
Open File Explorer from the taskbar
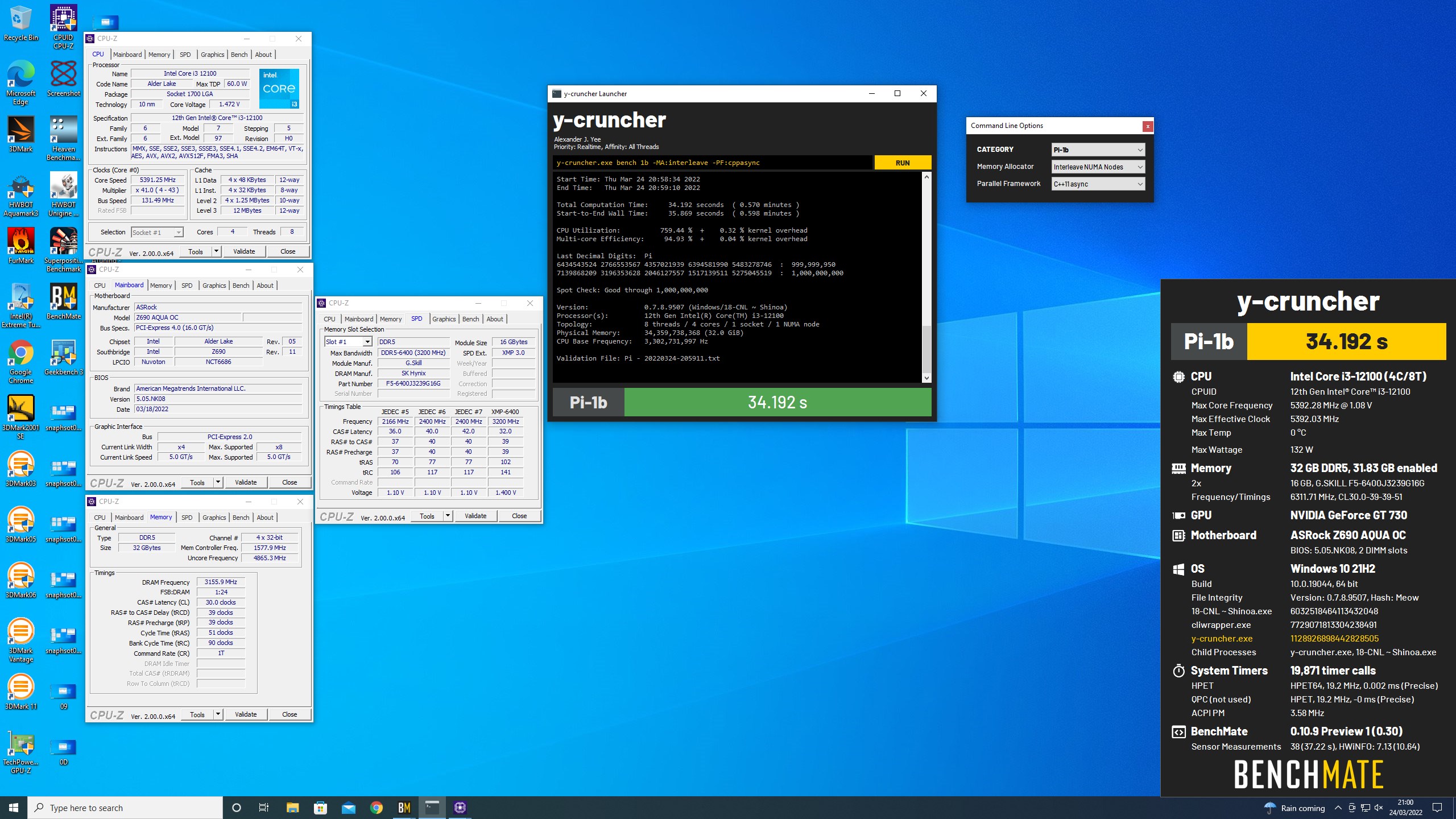pyautogui.click(x=292, y=808)
